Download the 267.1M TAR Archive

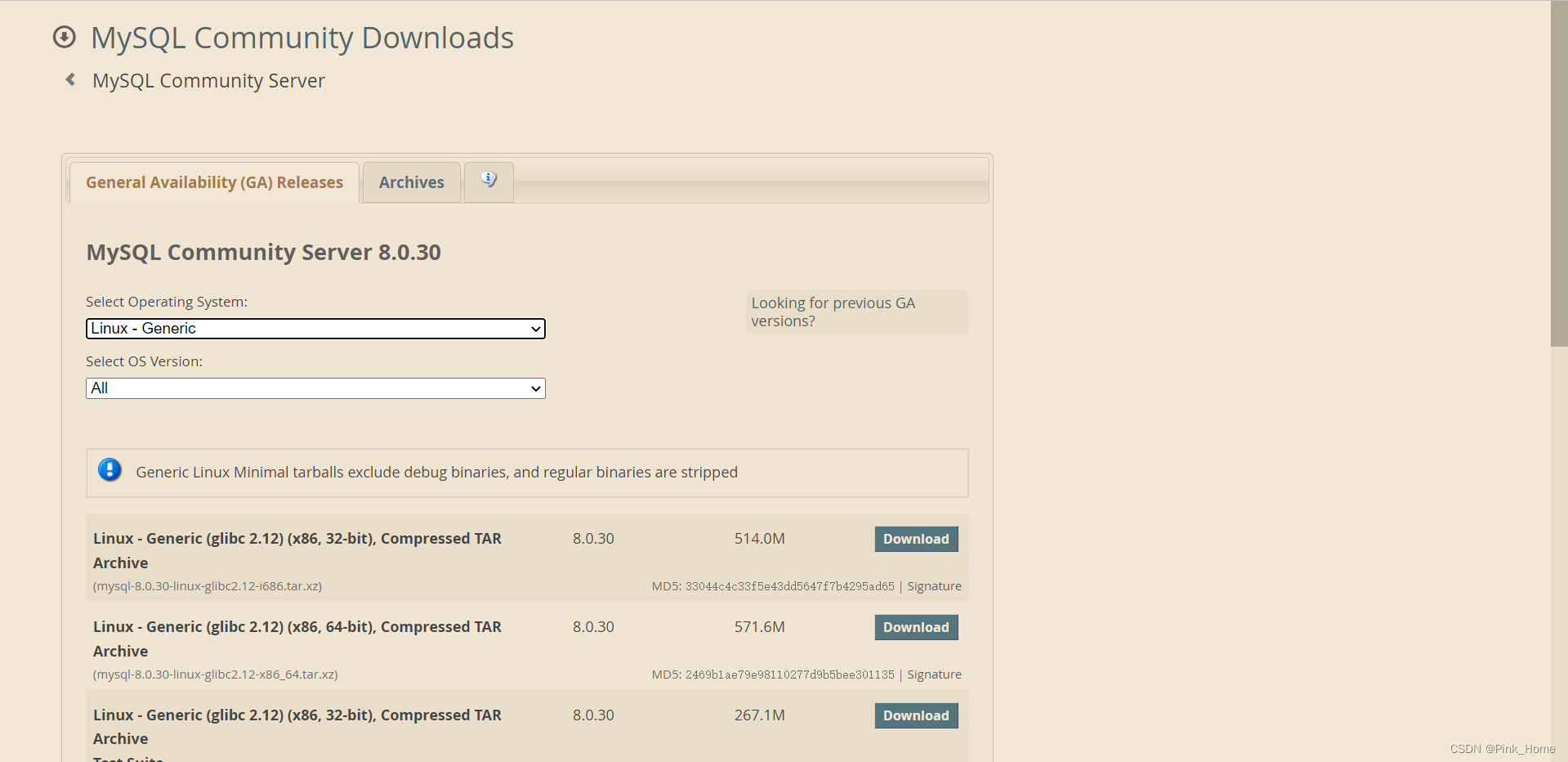point(915,715)
